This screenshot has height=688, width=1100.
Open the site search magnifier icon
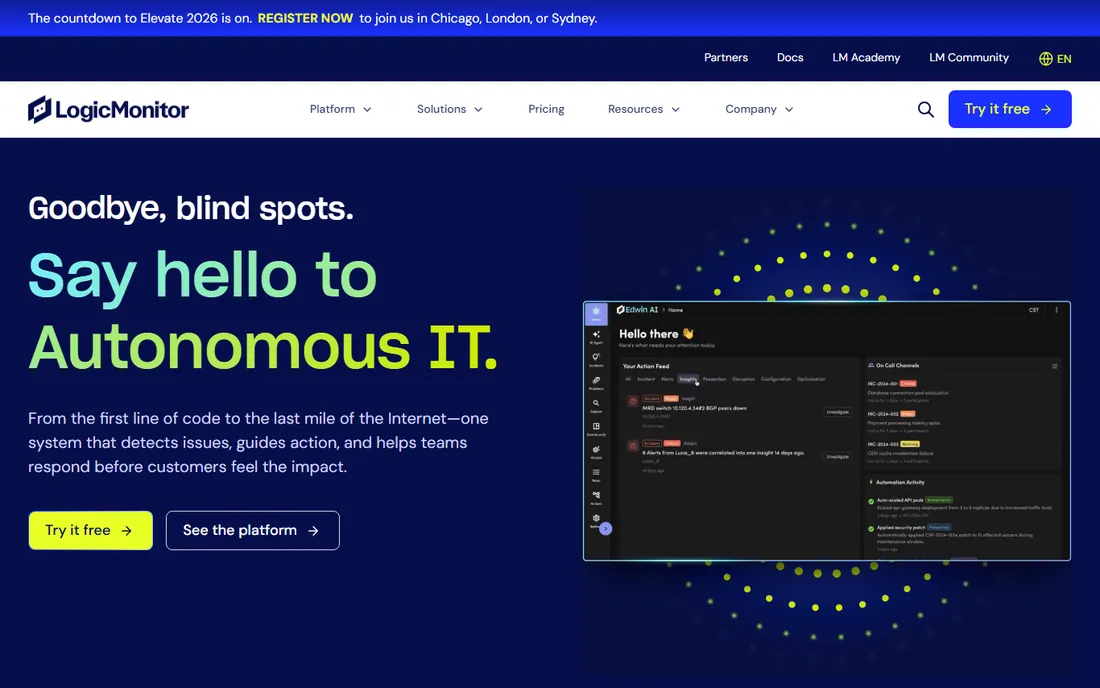(x=925, y=109)
